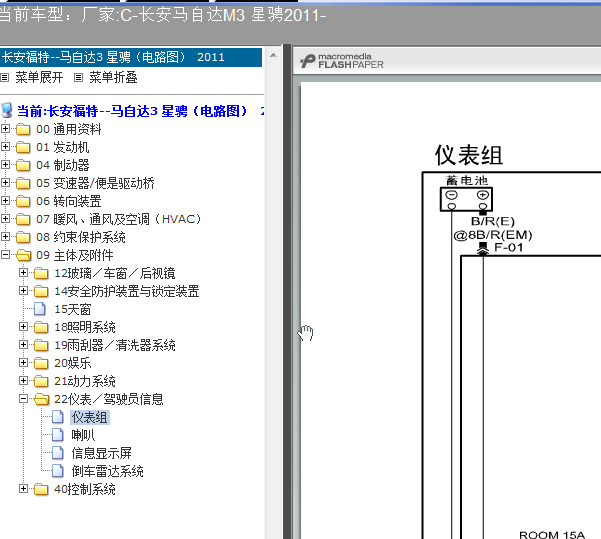
Task: Click the document icon for 倒车雷达系统
Action: [57, 471]
